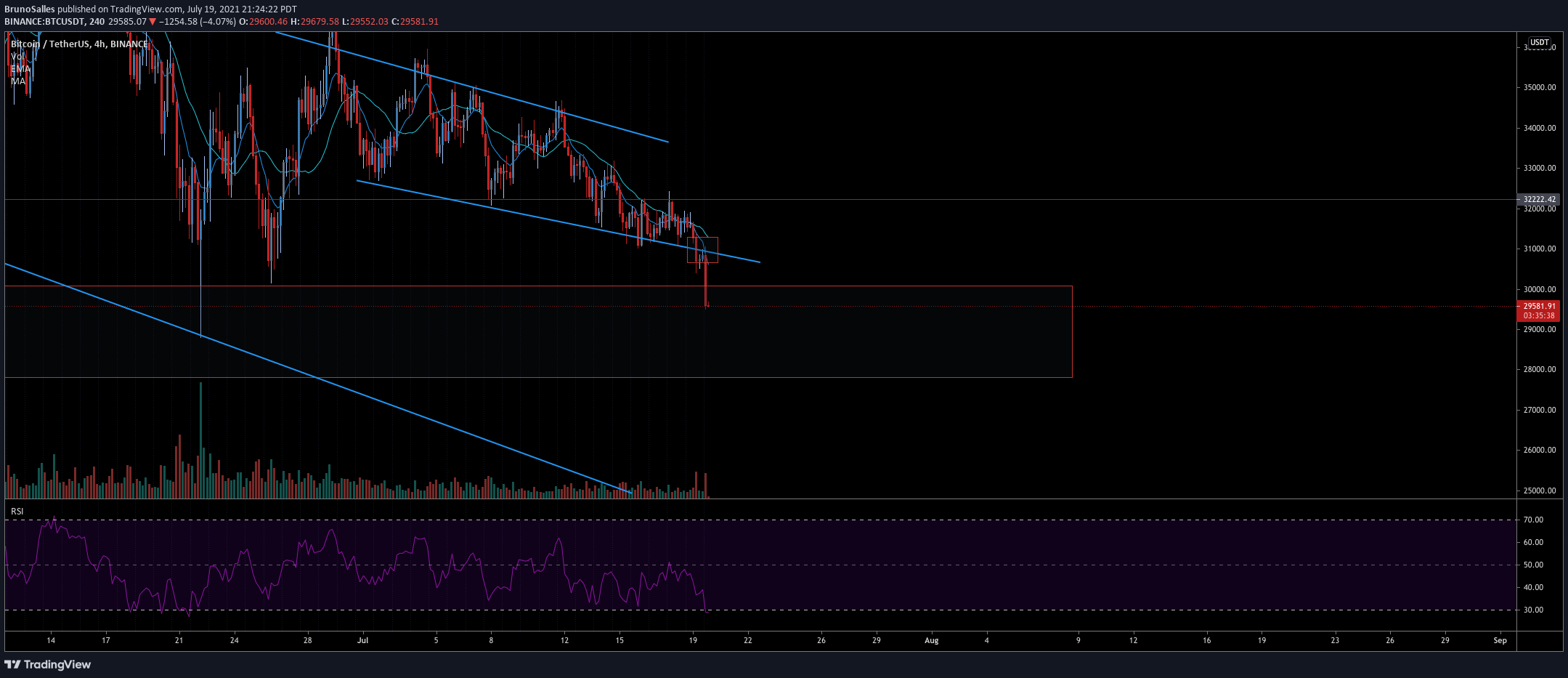Click the 29000.00 price axis label
Image resolution: width=1568 pixels, height=678 pixels.
click(x=1538, y=329)
